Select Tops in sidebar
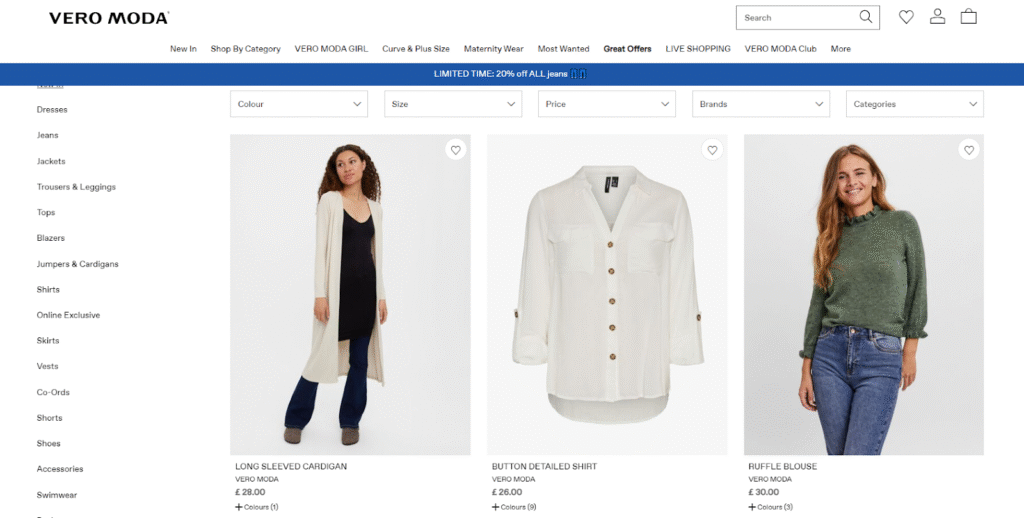Image resolution: width=1024 pixels, height=518 pixels. click(x=46, y=212)
